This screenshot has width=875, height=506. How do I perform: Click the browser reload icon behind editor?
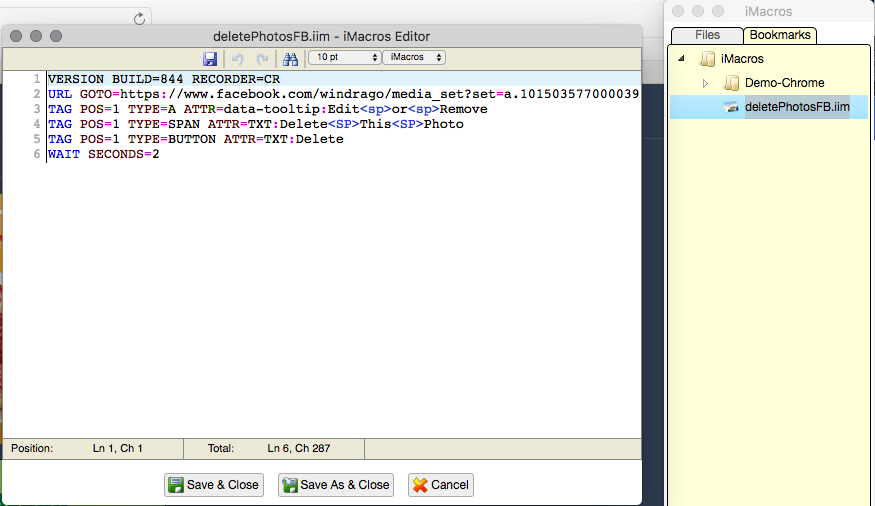pyautogui.click(x=140, y=19)
